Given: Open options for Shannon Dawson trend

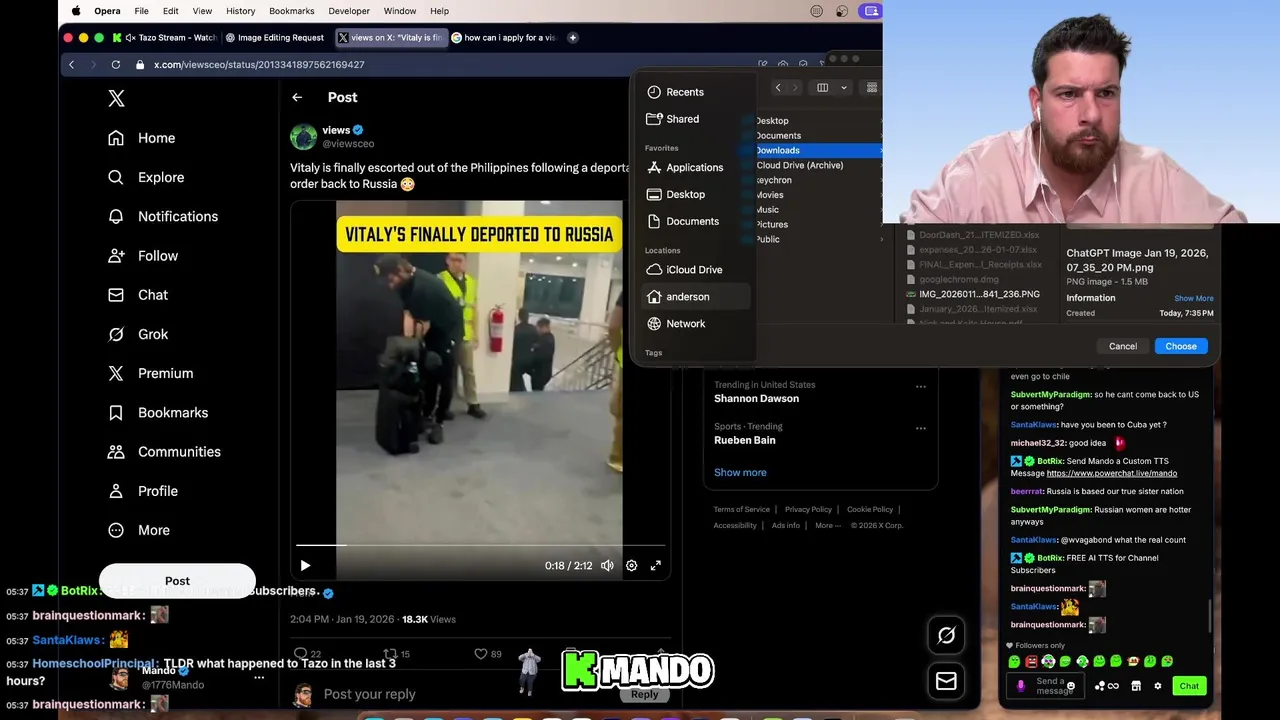Looking at the screenshot, I should [921, 386].
